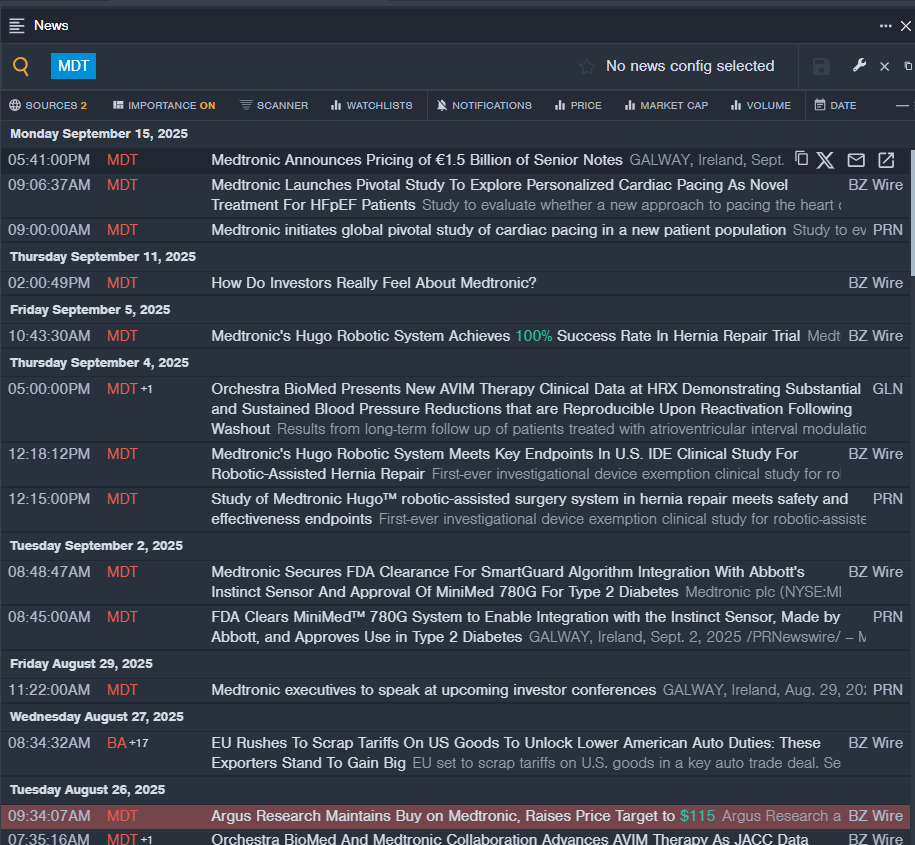Email the Senior Notes story via envelope icon
The height and width of the screenshot is (845, 915).
click(x=856, y=160)
